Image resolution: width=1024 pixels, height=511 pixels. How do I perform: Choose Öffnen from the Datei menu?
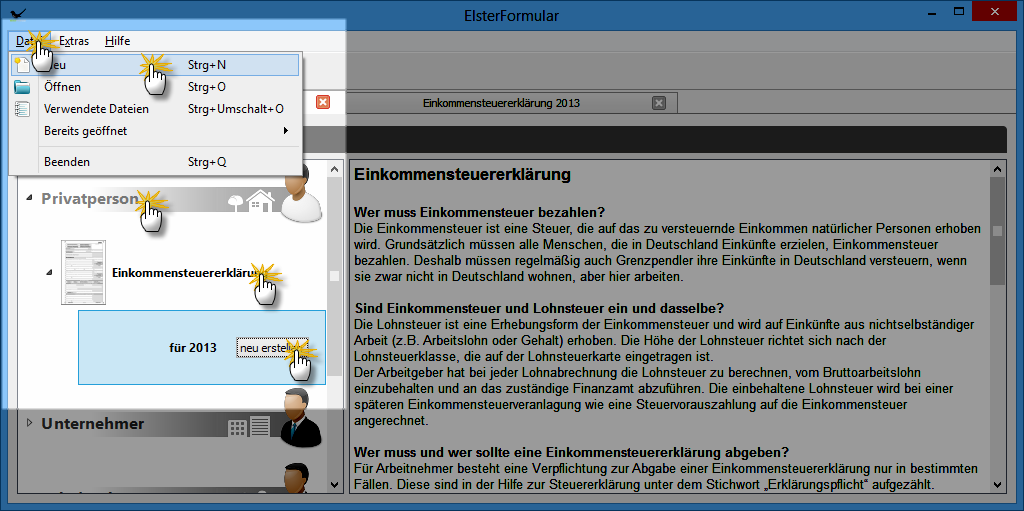coord(155,87)
